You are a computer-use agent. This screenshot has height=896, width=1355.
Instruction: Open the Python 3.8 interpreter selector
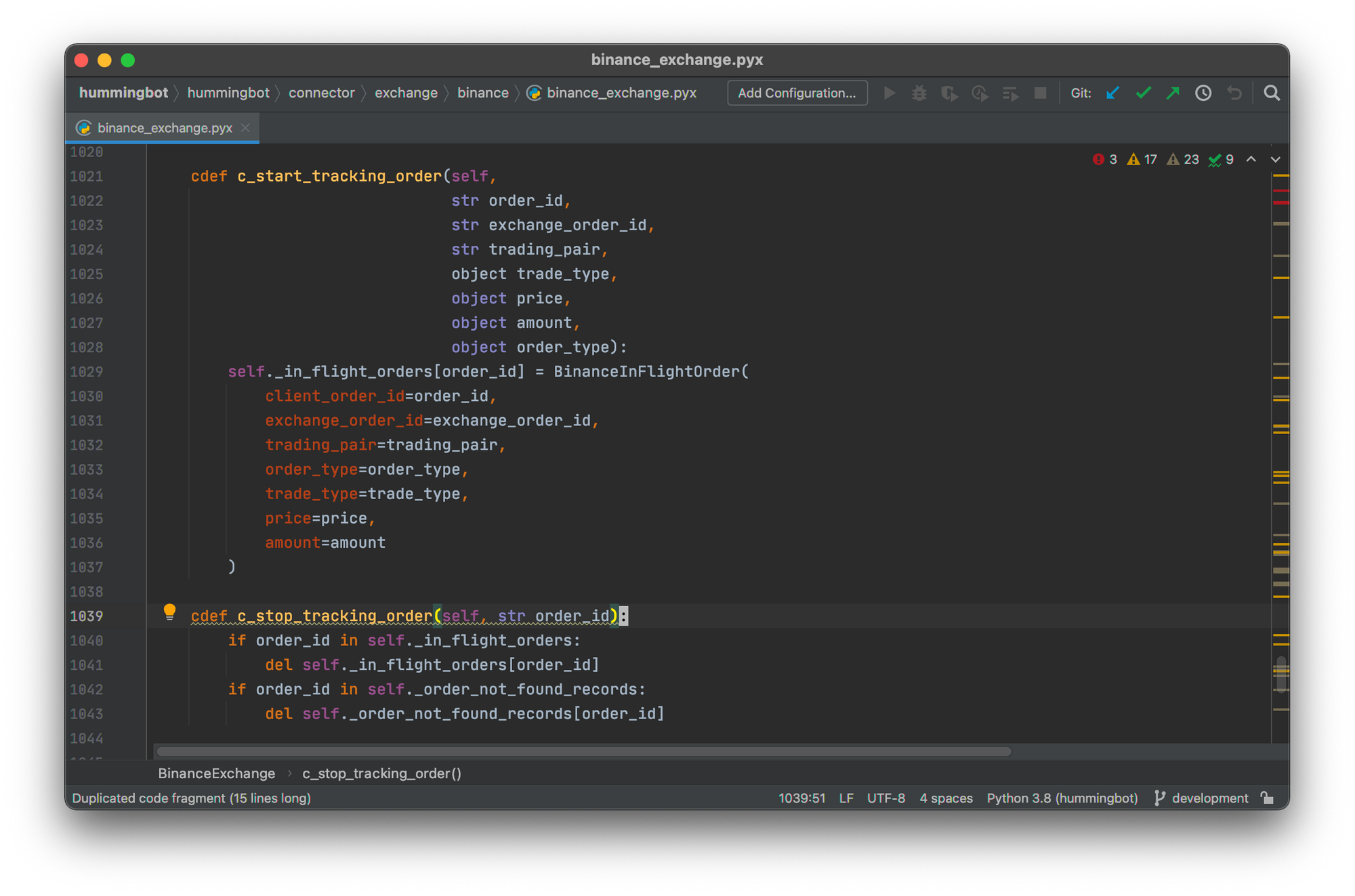(x=1062, y=798)
